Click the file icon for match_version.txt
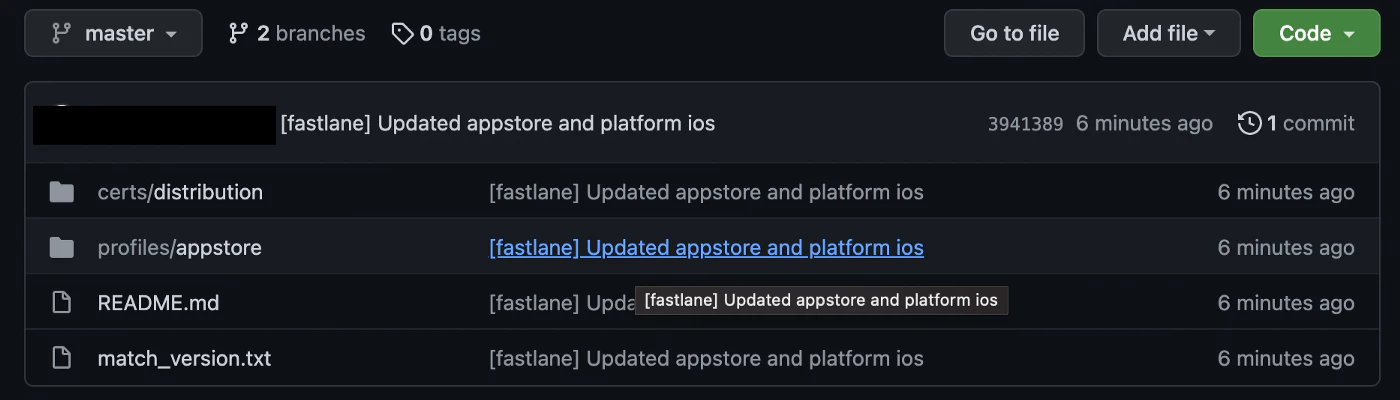1400x400 pixels. [62, 358]
